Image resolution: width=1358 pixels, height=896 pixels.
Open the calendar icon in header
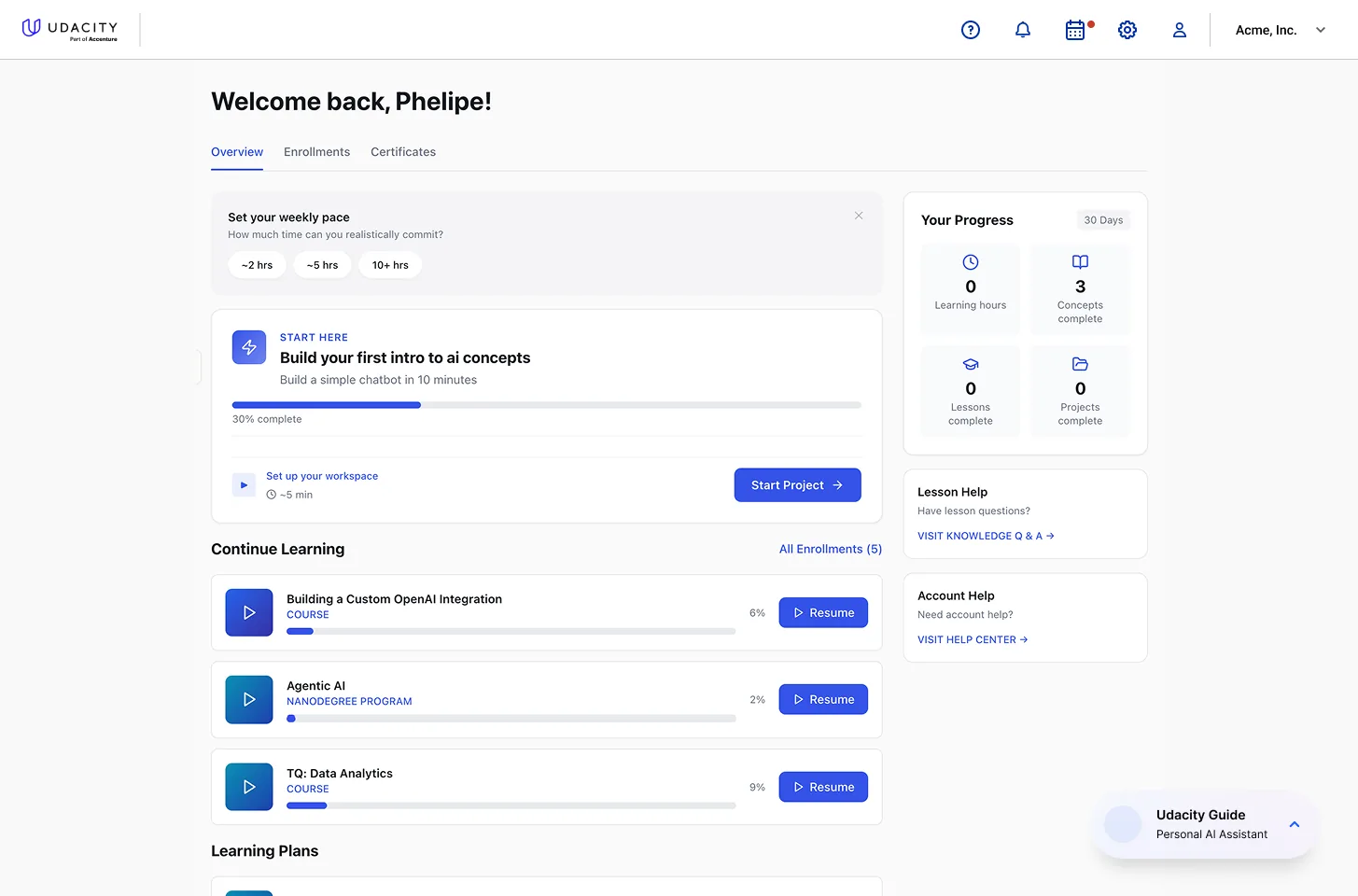pos(1075,30)
